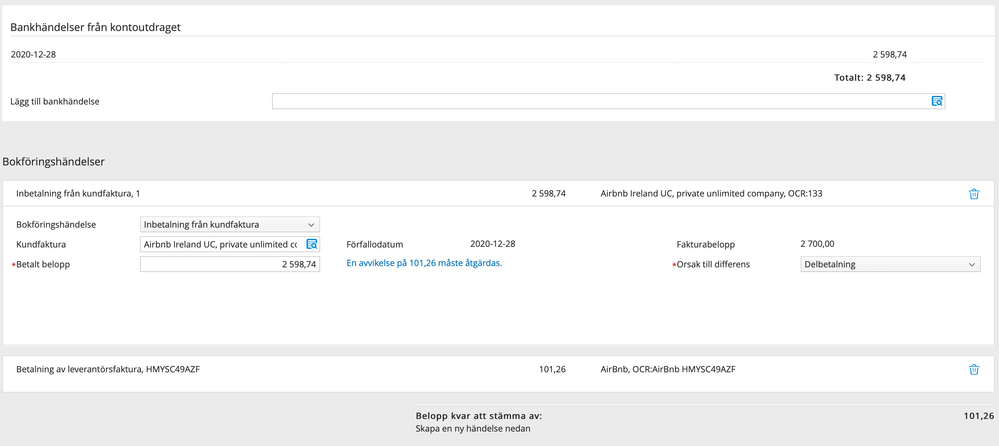The image size is (999, 446).
Task: Delete the Betalning av leverantörsfaktura event
Action: pyautogui.click(x=974, y=369)
